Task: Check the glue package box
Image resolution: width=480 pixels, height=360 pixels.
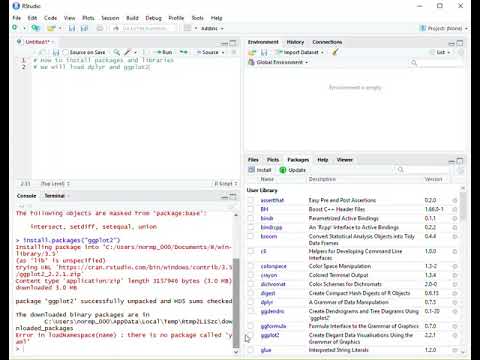Action: [x=251, y=350]
